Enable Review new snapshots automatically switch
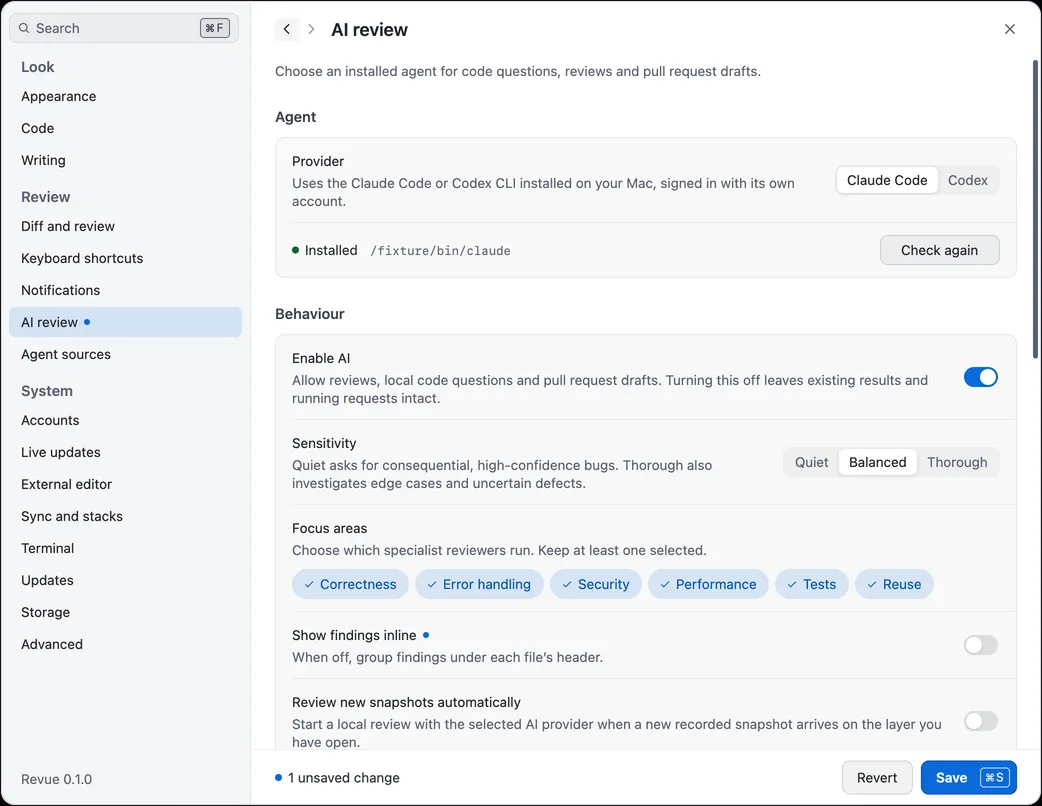1042x806 pixels. click(980, 721)
